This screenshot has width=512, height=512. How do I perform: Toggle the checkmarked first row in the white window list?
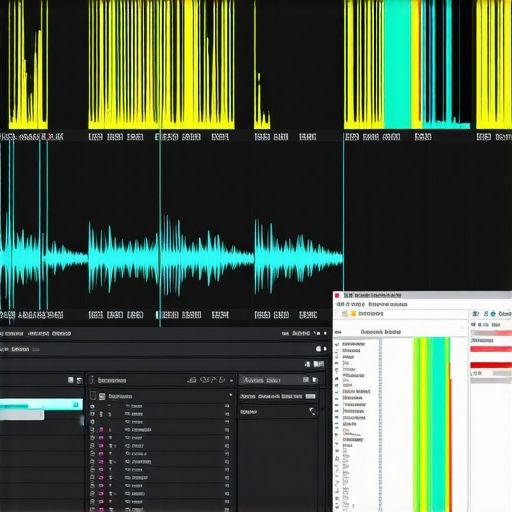pos(337,344)
